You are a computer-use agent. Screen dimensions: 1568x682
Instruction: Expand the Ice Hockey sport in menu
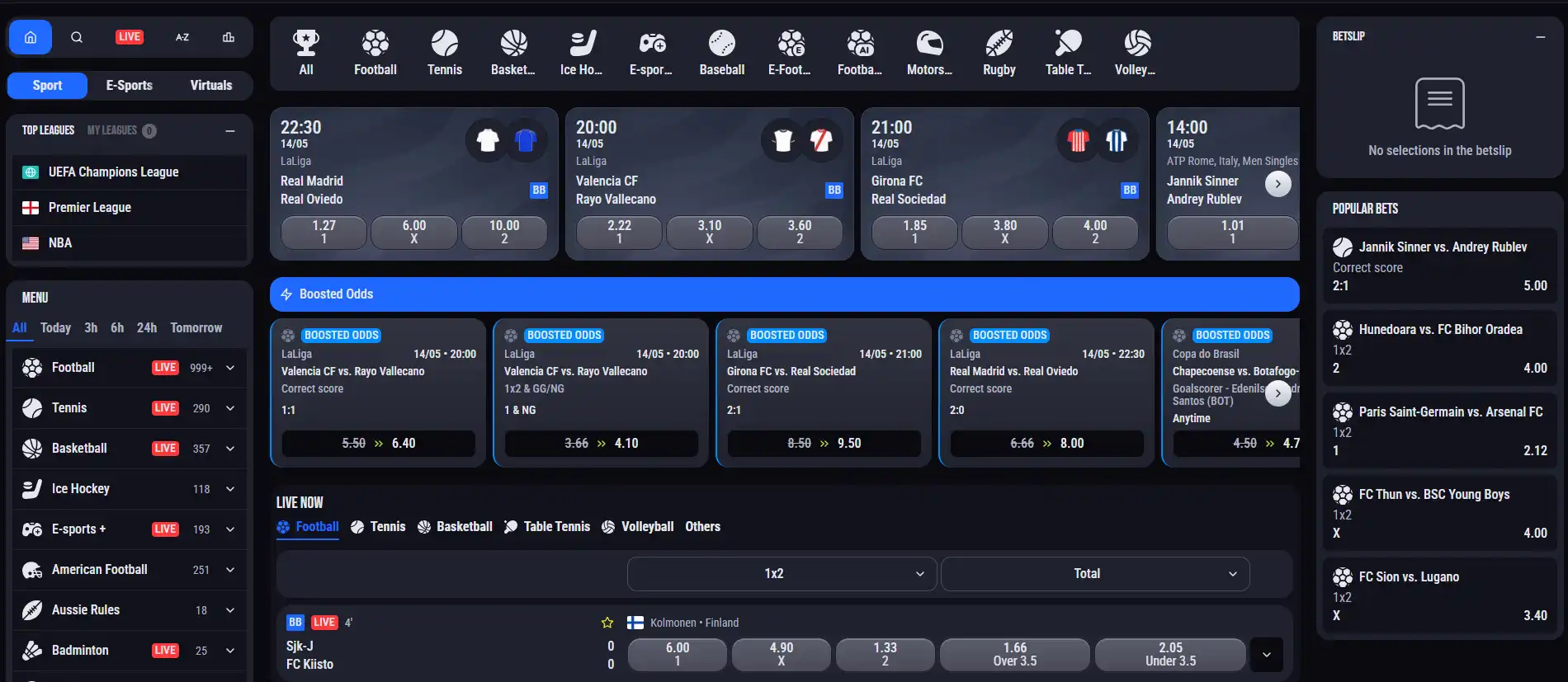(x=230, y=489)
